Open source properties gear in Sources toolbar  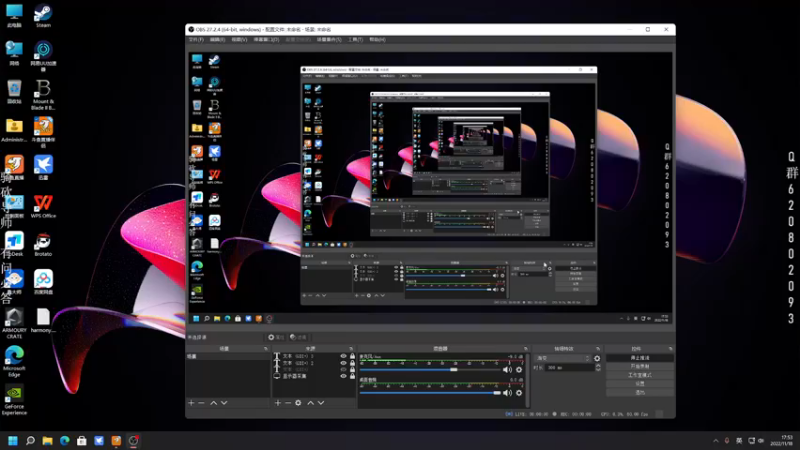(x=298, y=403)
